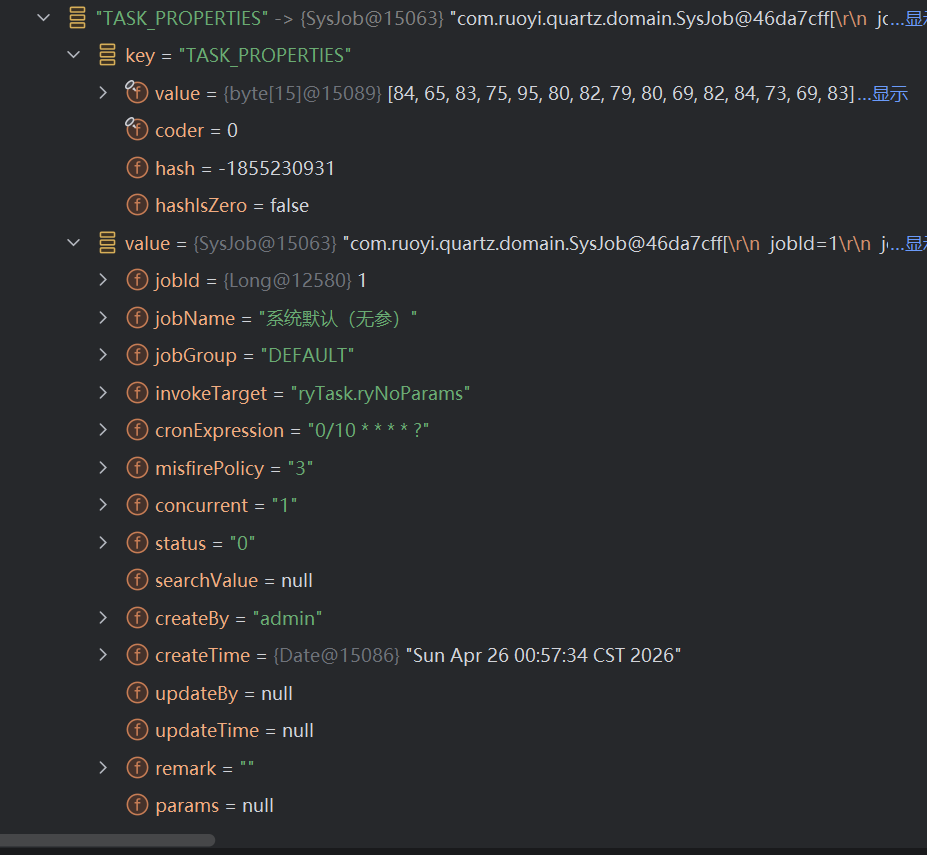Select the invokeTarget "ryTask.ryNoParams" value
Screen dimensions: 927x855
coord(380,393)
